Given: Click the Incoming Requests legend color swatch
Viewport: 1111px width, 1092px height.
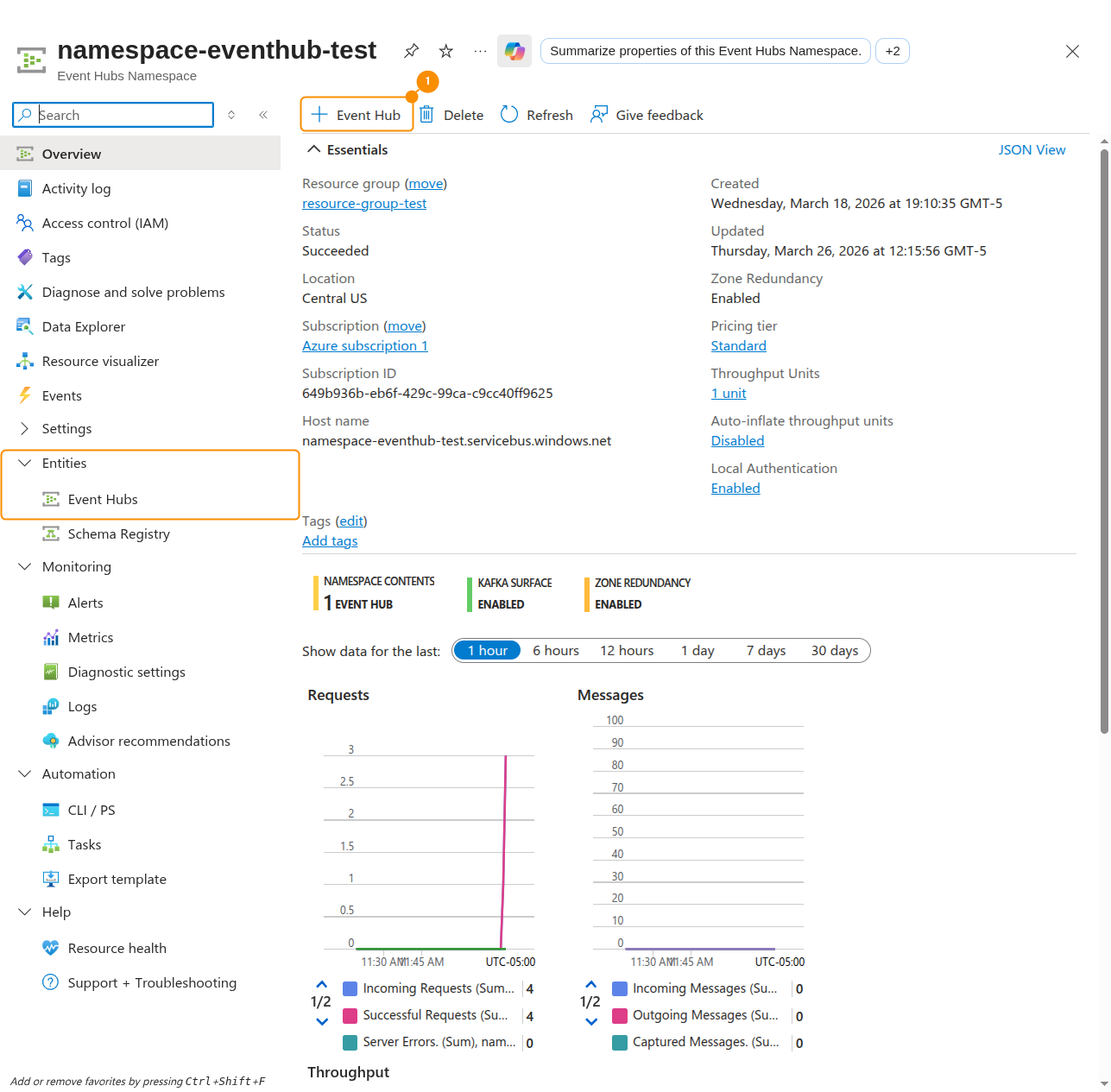Looking at the screenshot, I should coord(350,988).
